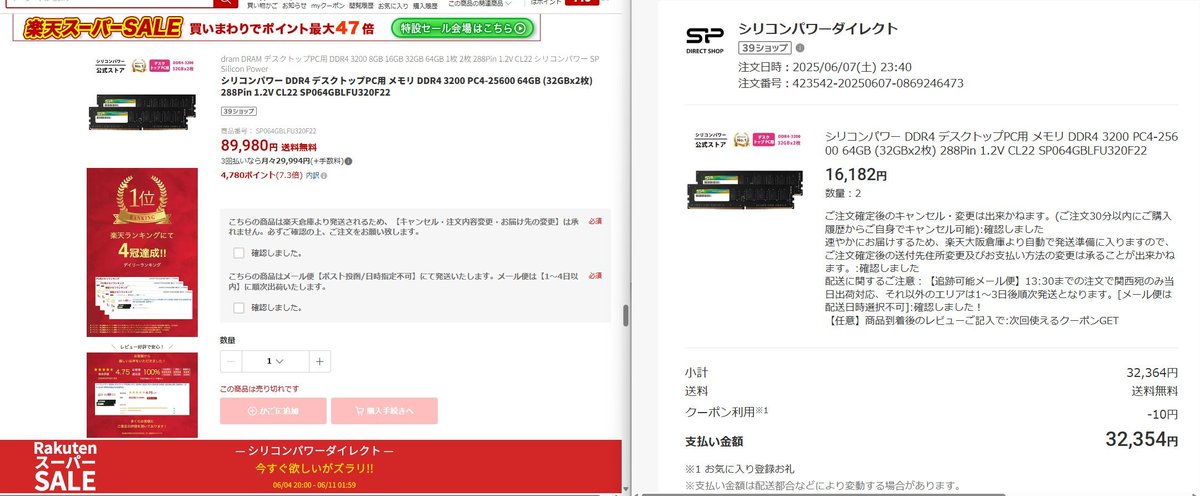Expand この商品の関連商品 dropdown
Screen dimensions: 1200x496
481,5
